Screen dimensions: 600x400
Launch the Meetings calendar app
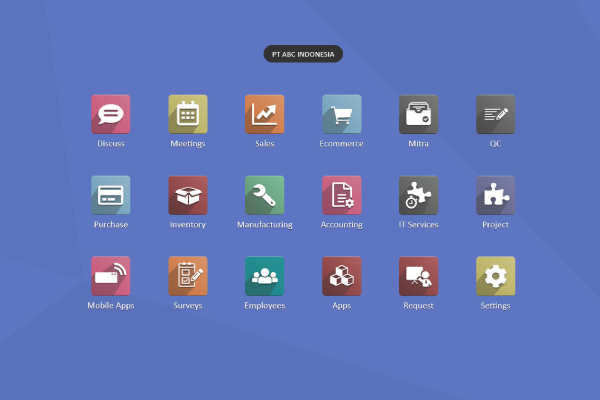tap(188, 114)
